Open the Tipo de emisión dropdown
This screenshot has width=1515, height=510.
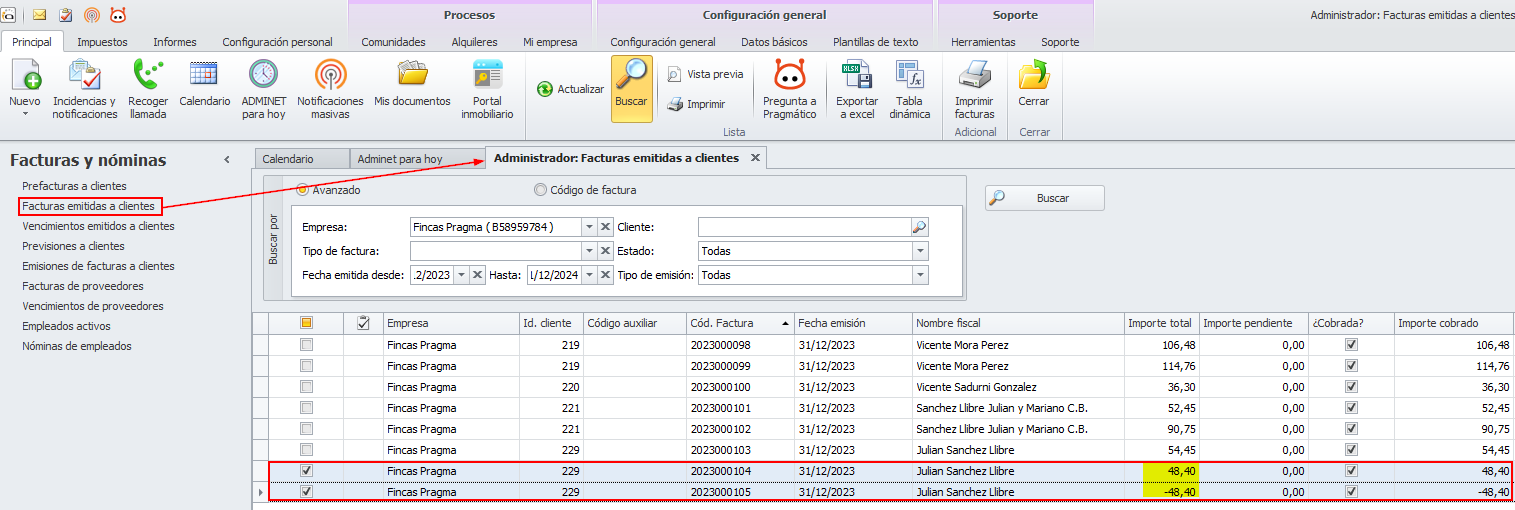click(x=919, y=275)
